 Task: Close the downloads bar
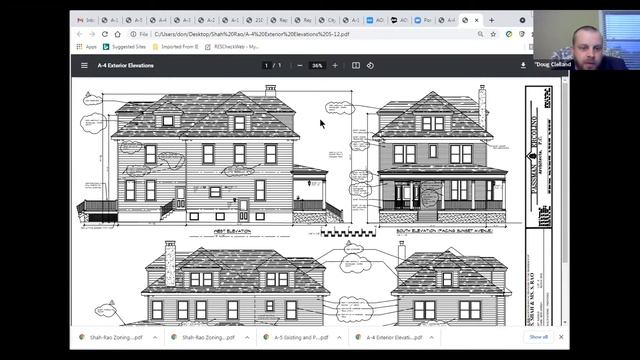(x=561, y=337)
